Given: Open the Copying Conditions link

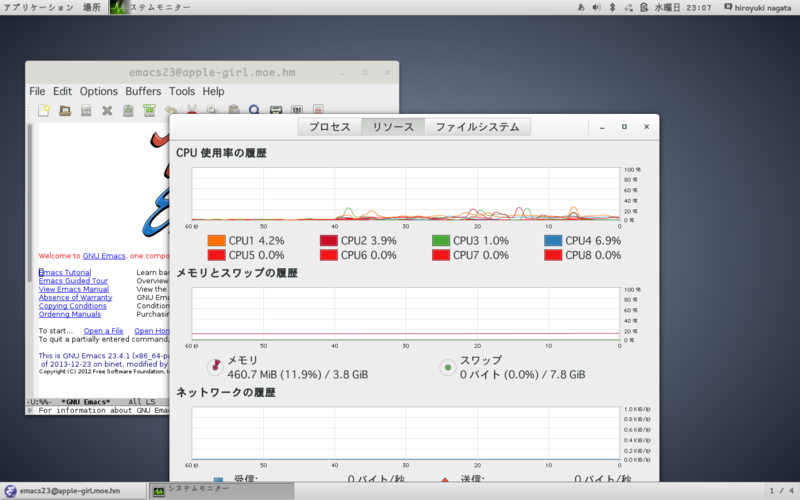Looking at the screenshot, I should tap(72, 306).
